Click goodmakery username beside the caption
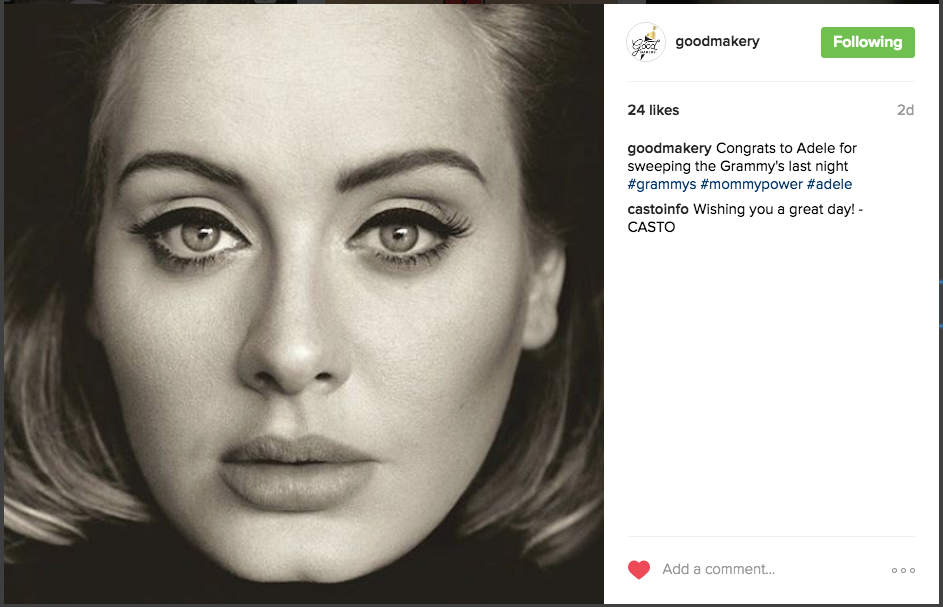The height and width of the screenshot is (607, 943). 669,148
